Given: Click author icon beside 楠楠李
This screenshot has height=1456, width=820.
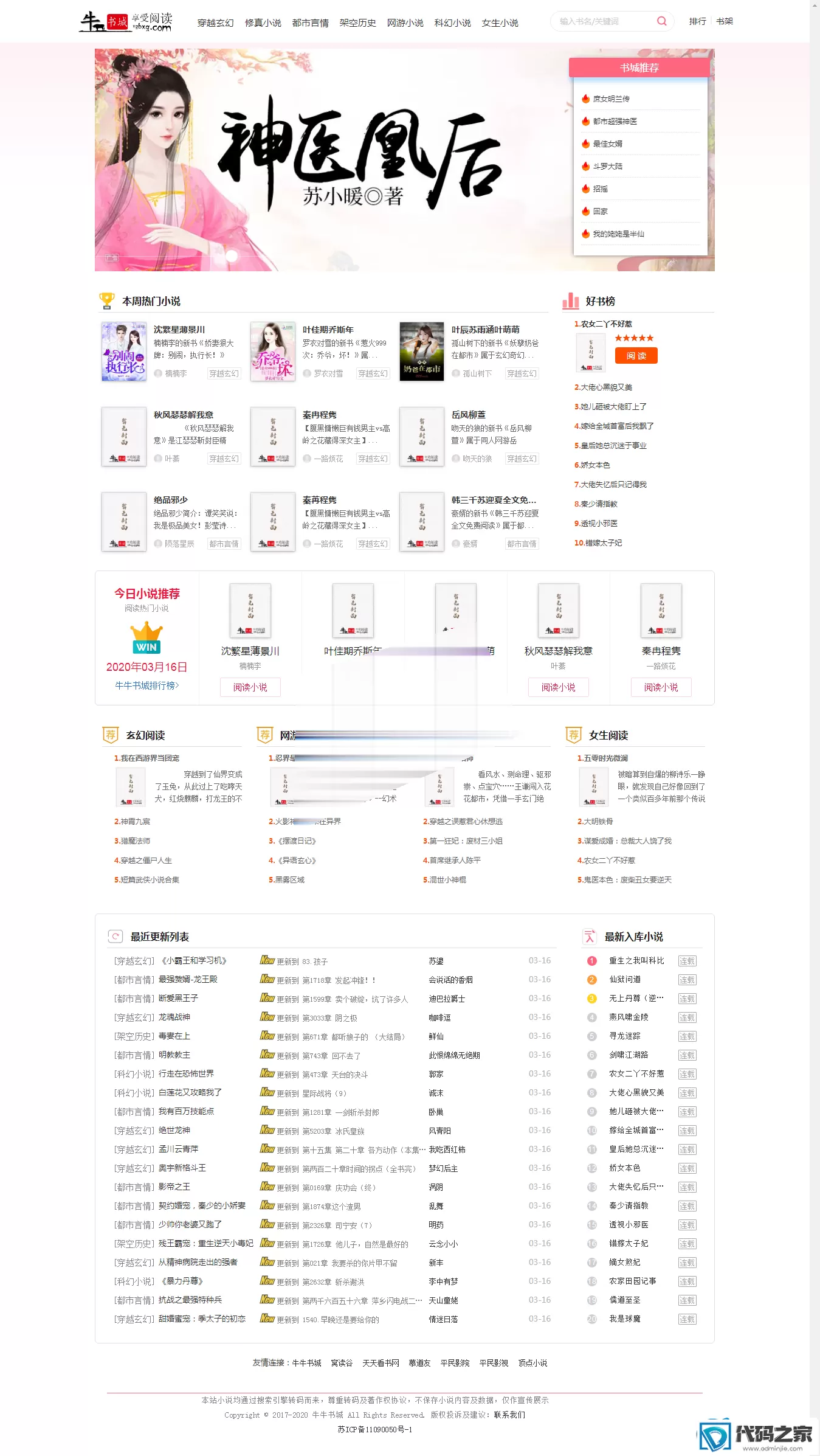Looking at the screenshot, I should [x=158, y=373].
